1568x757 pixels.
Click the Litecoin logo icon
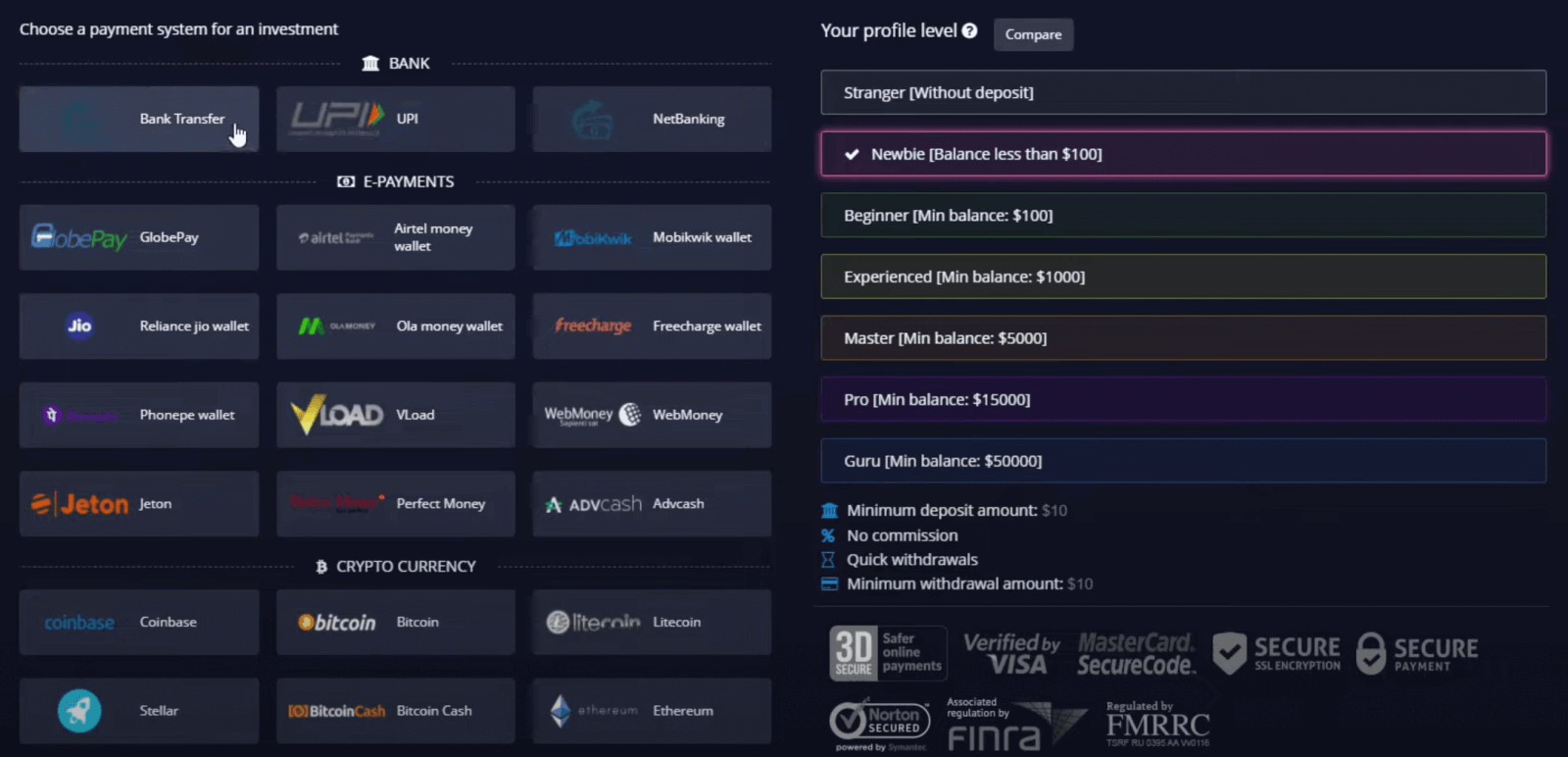tap(593, 622)
